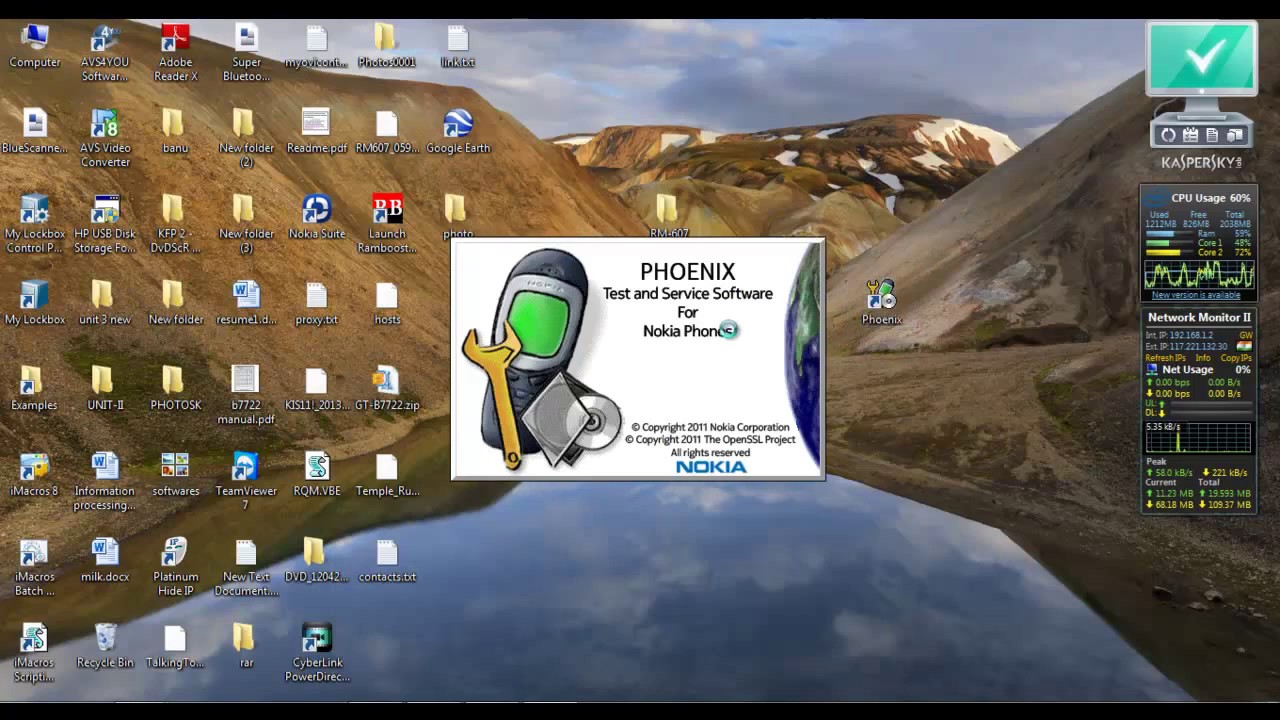Viewport: 1280px width, 720px height.
Task: Open New folder (3)
Action: (246, 225)
